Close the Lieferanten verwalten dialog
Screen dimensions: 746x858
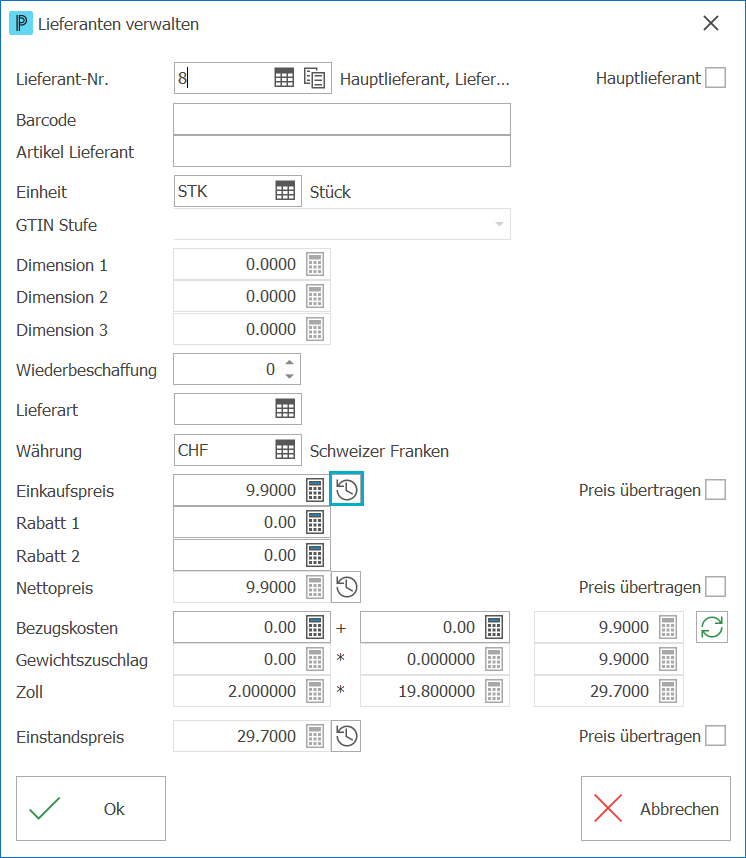point(711,24)
